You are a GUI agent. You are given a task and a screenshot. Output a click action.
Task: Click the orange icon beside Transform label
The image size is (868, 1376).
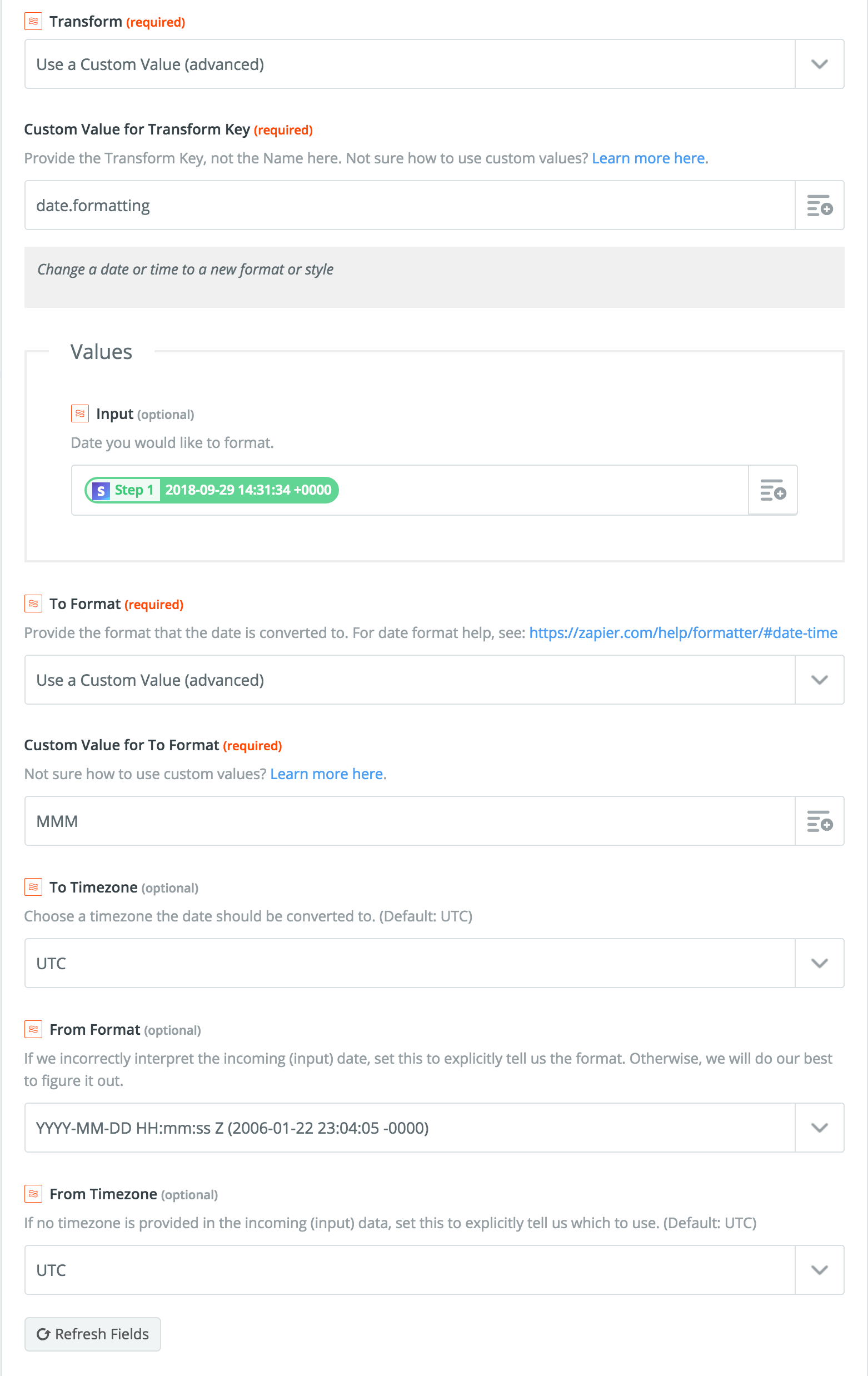34,21
